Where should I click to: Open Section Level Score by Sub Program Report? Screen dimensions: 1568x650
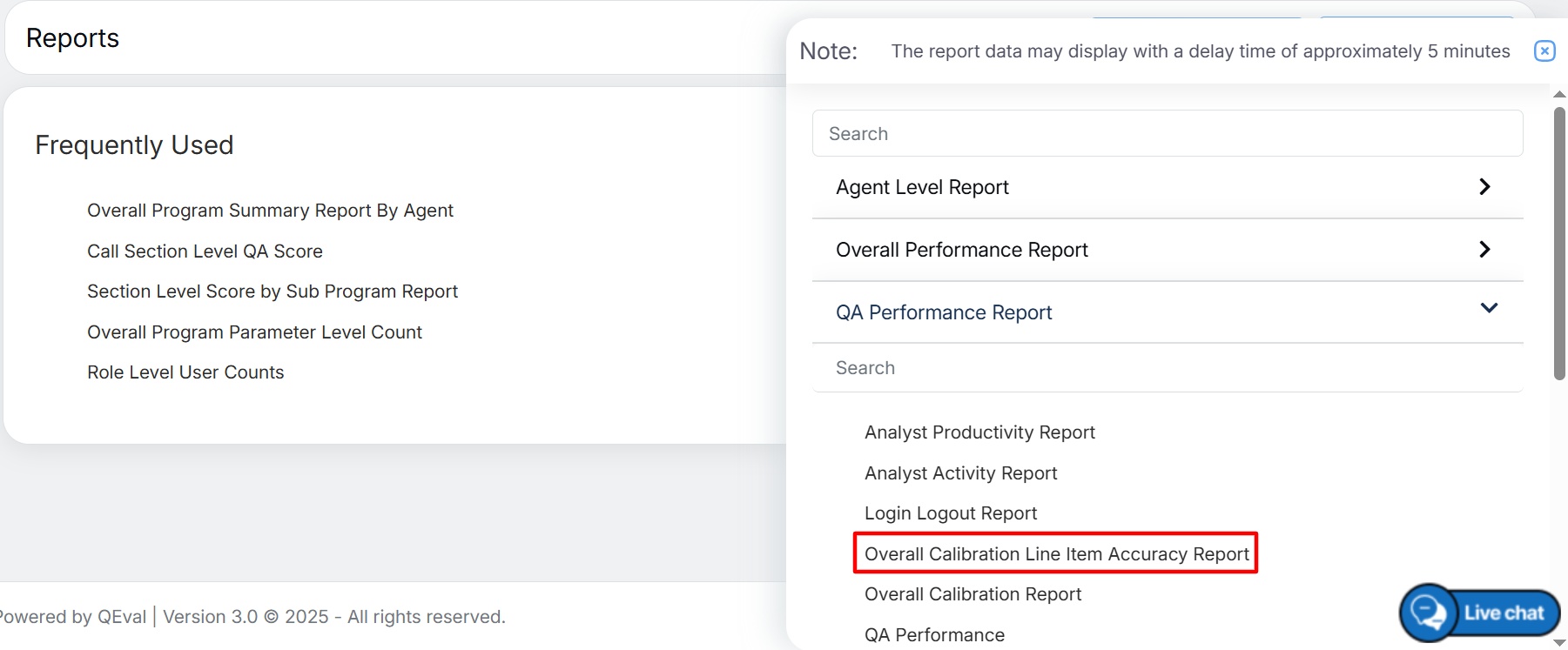coord(272,291)
